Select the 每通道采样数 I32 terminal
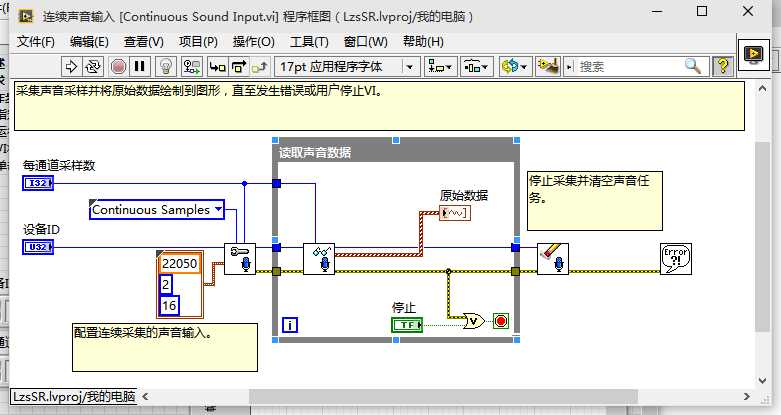 pos(38,183)
